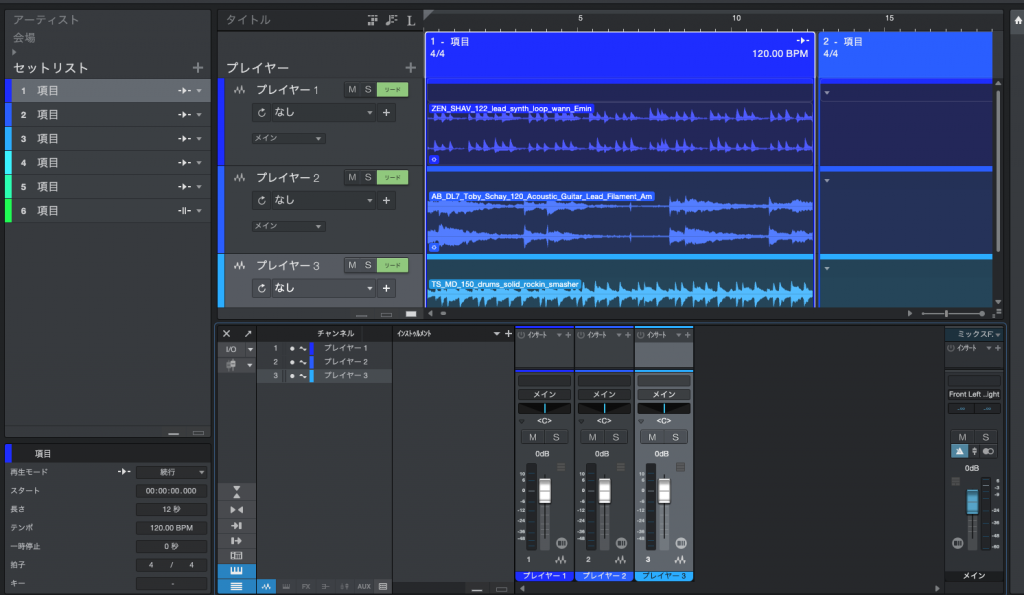
Task: Open the keyboard view icon in the console sidebar
Action: coord(236,570)
